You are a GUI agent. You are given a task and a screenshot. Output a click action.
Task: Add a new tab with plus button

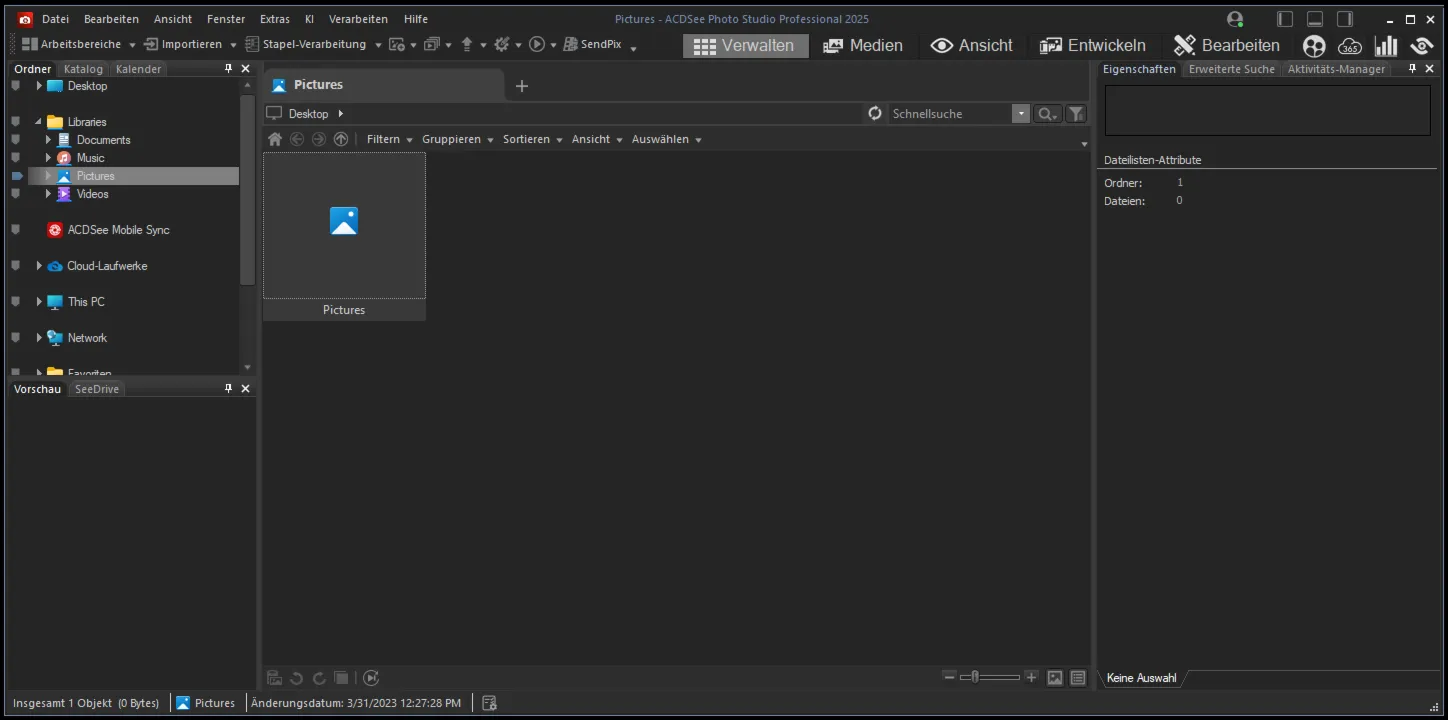521,86
